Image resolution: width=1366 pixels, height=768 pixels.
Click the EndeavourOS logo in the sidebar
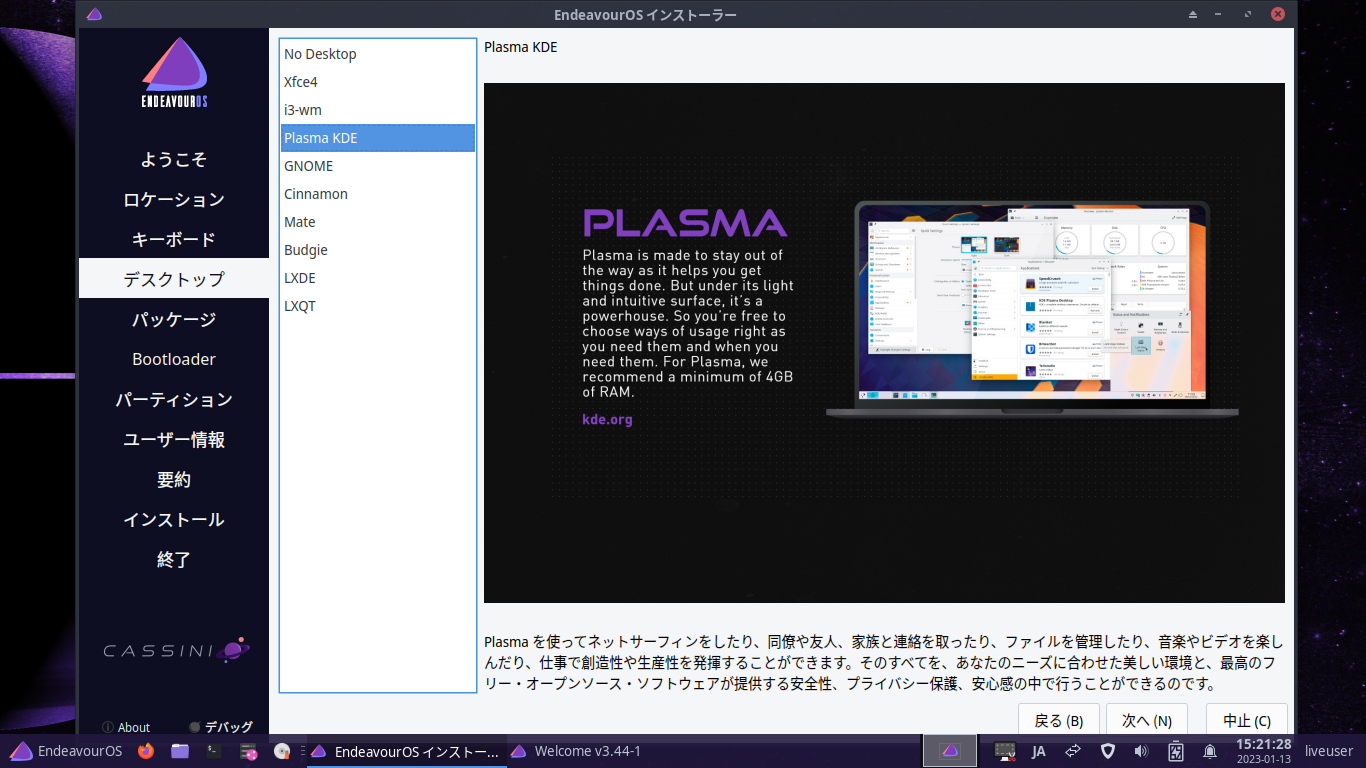tap(174, 72)
